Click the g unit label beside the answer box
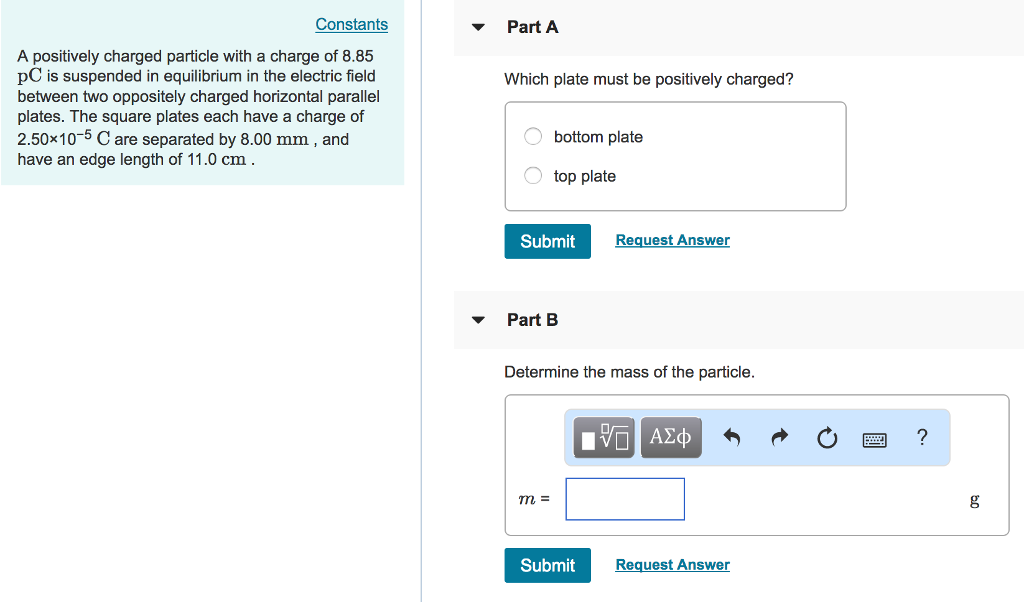The image size is (1024, 602). click(x=974, y=499)
